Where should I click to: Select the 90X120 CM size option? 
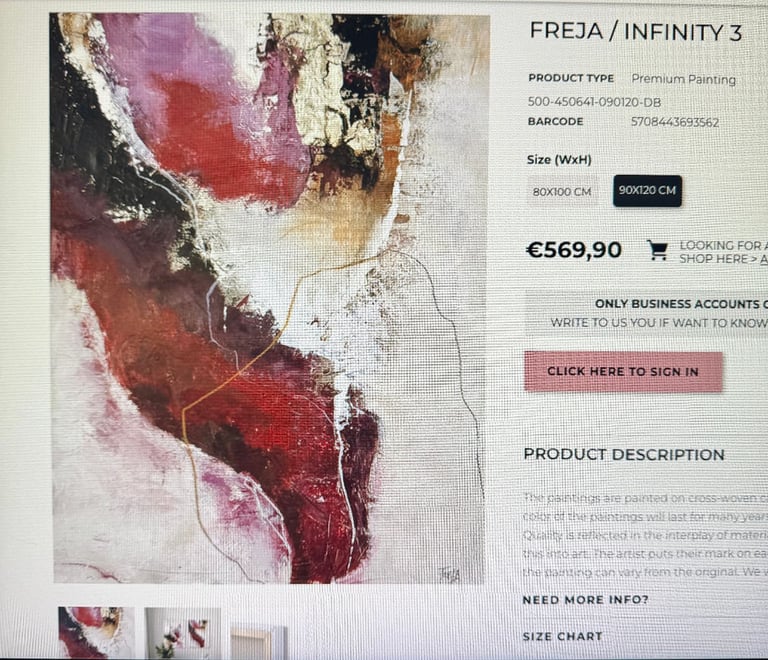point(647,190)
